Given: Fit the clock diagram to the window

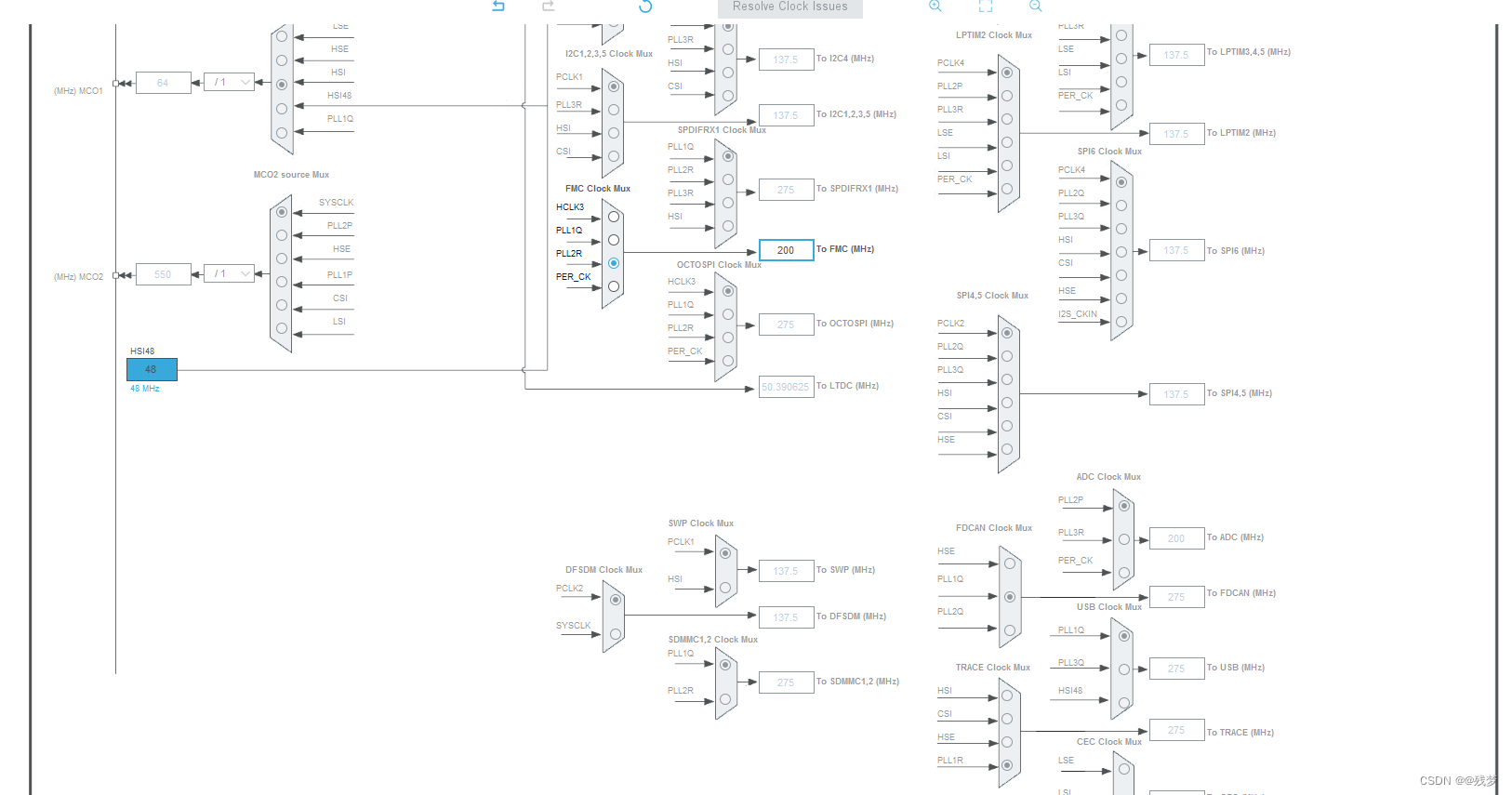Looking at the screenshot, I should click(986, 6).
